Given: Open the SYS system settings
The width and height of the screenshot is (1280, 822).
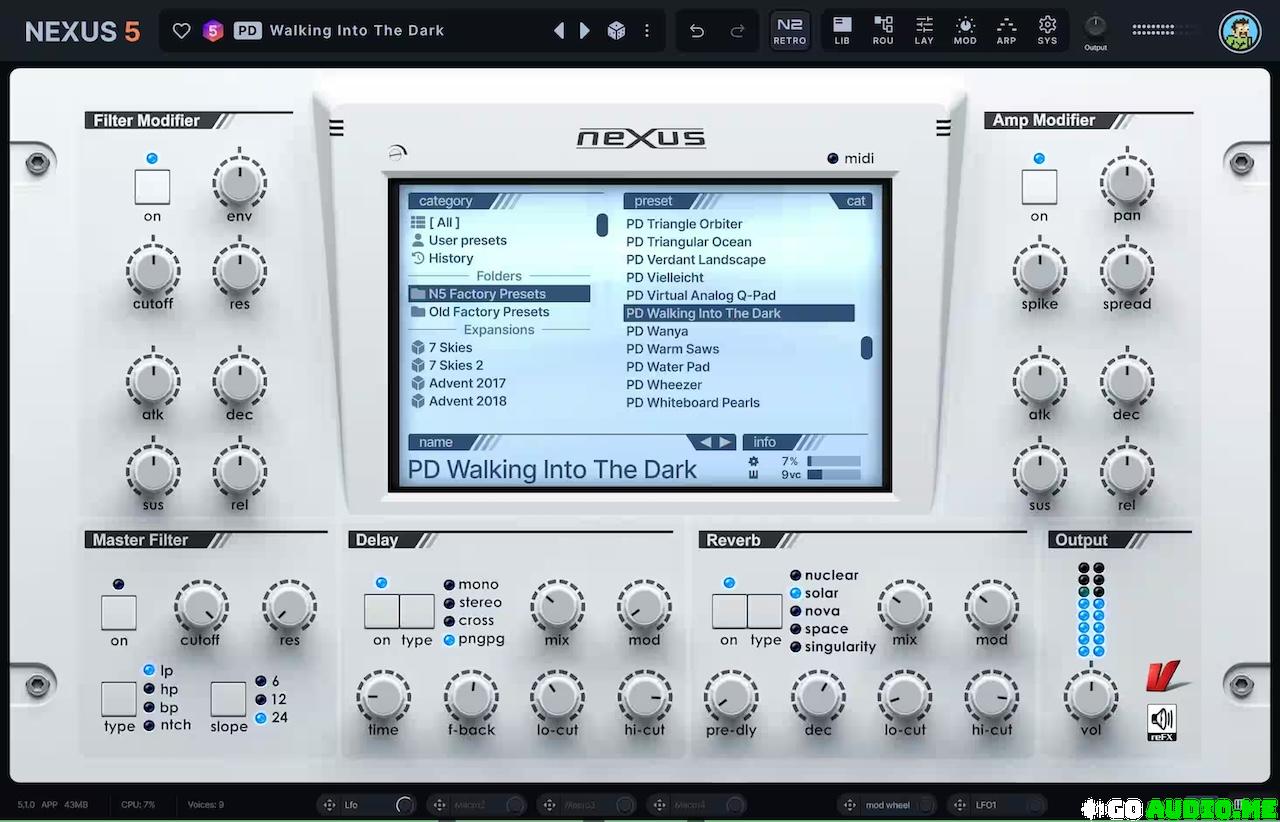Looking at the screenshot, I should (x=1047, y=30).
